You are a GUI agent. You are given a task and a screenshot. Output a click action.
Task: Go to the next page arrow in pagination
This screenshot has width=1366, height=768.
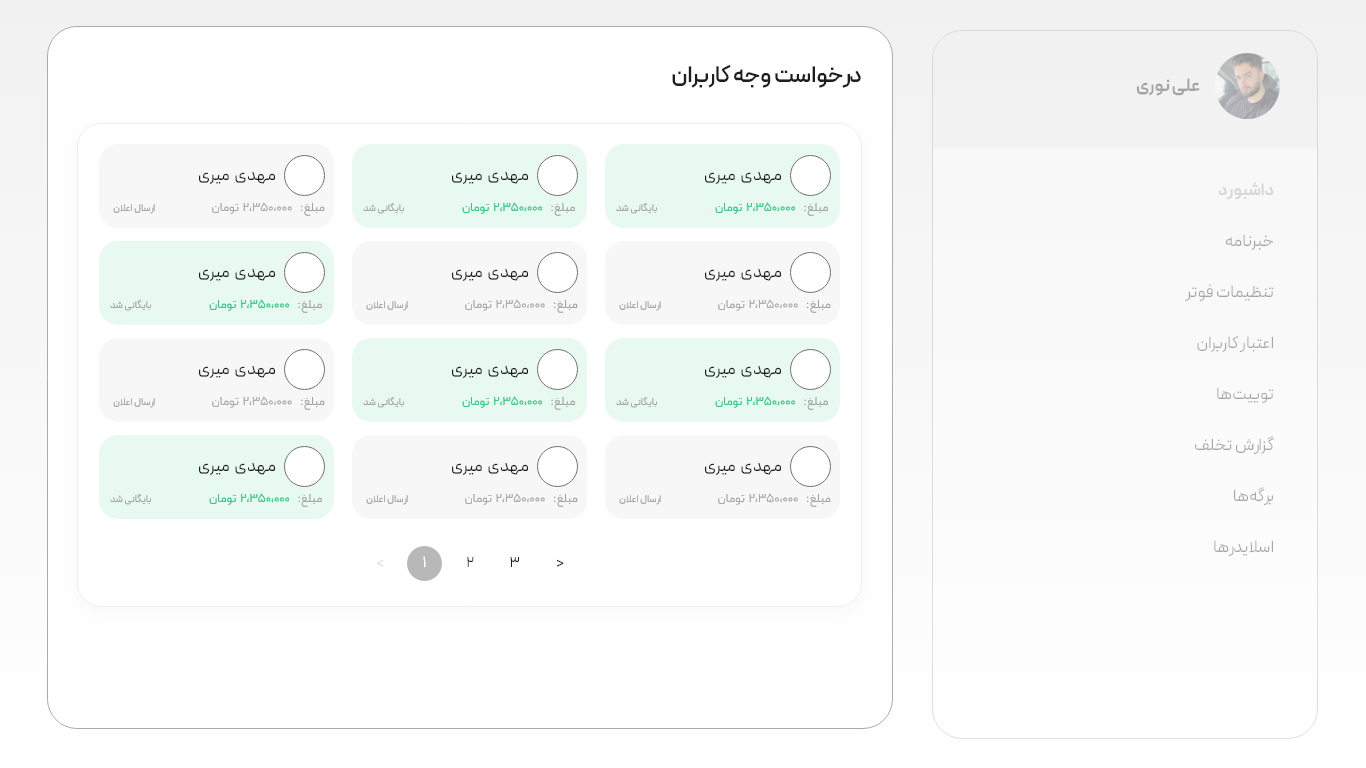tap(560, 563)
